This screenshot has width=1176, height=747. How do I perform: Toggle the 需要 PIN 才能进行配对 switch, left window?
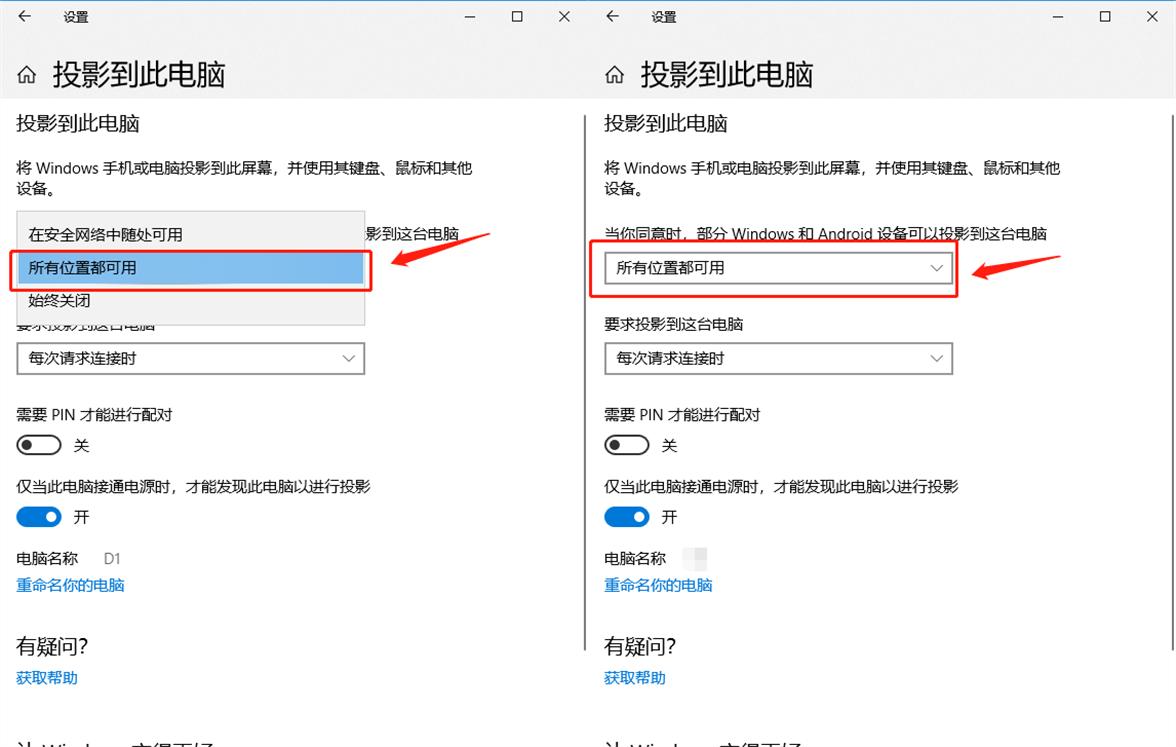pyautogui.click(x=38, y=444)
